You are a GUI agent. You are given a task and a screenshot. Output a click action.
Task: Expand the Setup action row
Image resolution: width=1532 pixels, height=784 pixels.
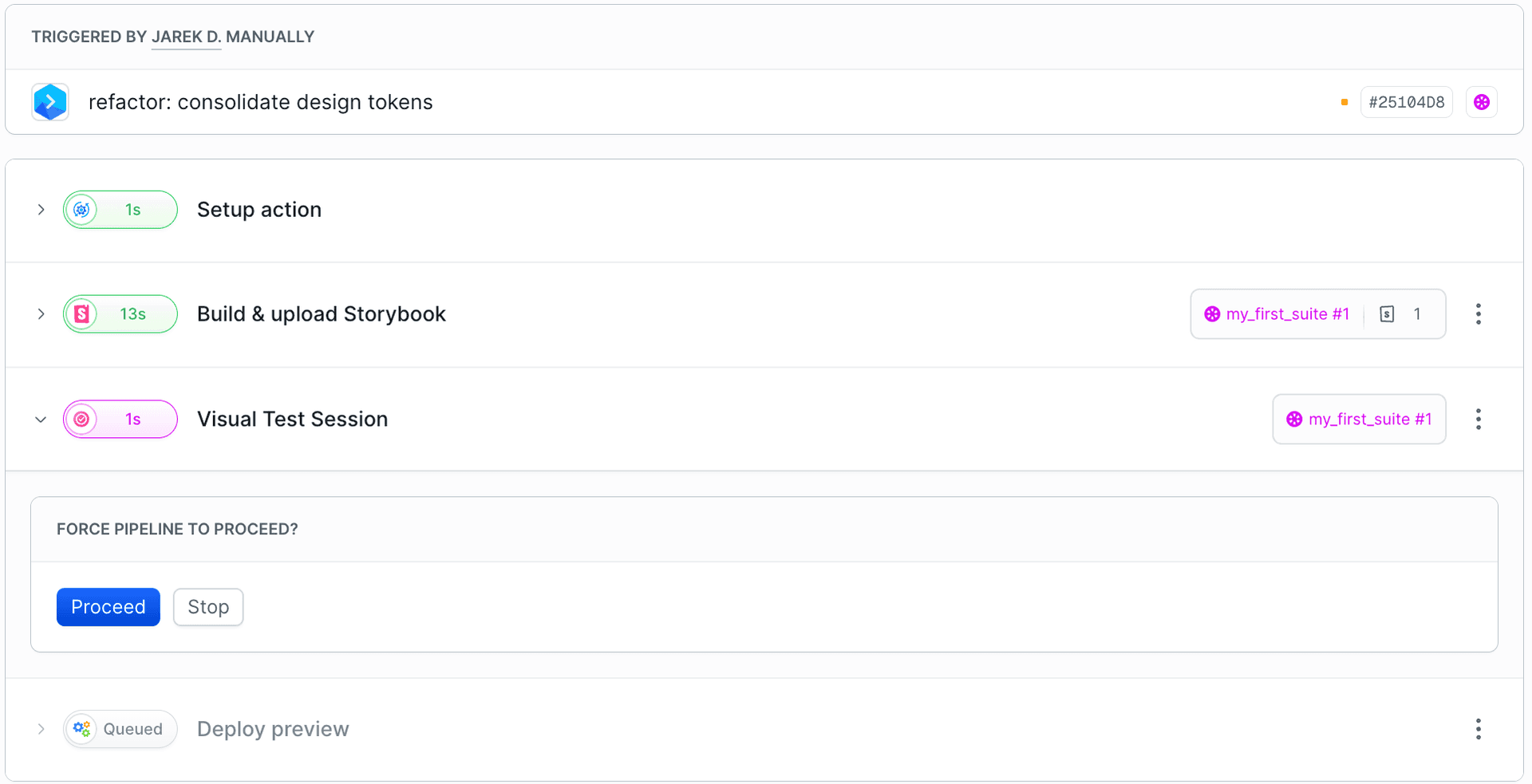click(x=41, y=210)
